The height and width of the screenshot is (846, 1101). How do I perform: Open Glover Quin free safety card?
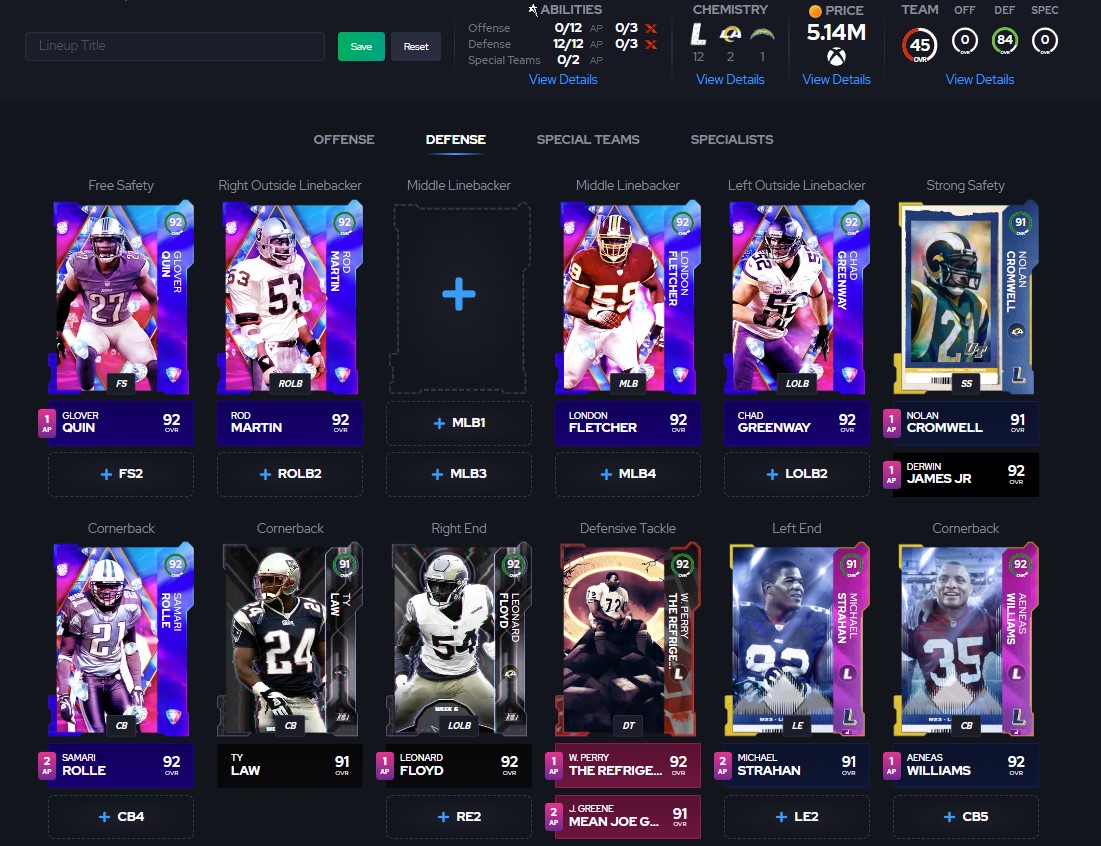click(x=121, y=297)
